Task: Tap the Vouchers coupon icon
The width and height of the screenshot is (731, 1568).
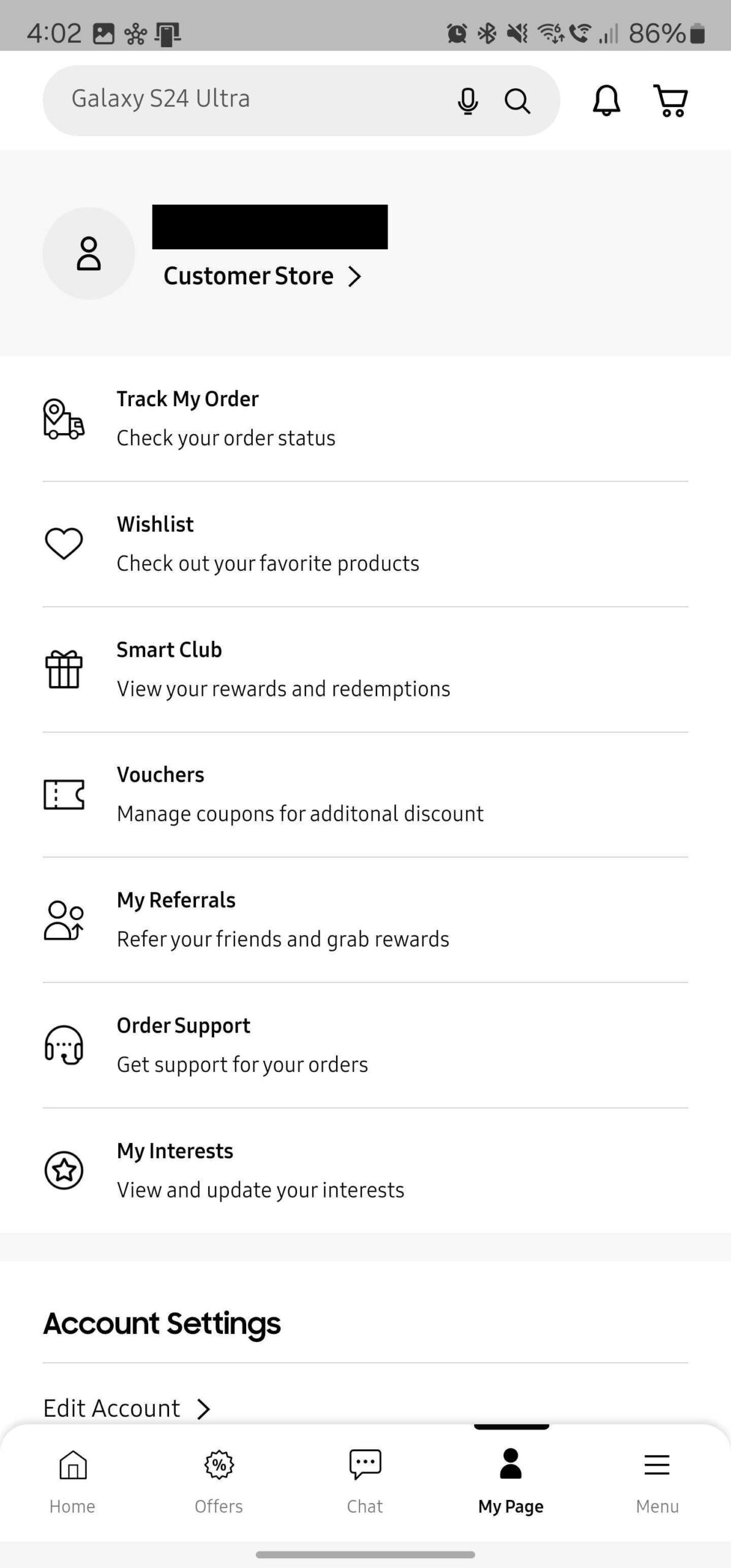Action: pyautogui.click(x=64, y=794)
